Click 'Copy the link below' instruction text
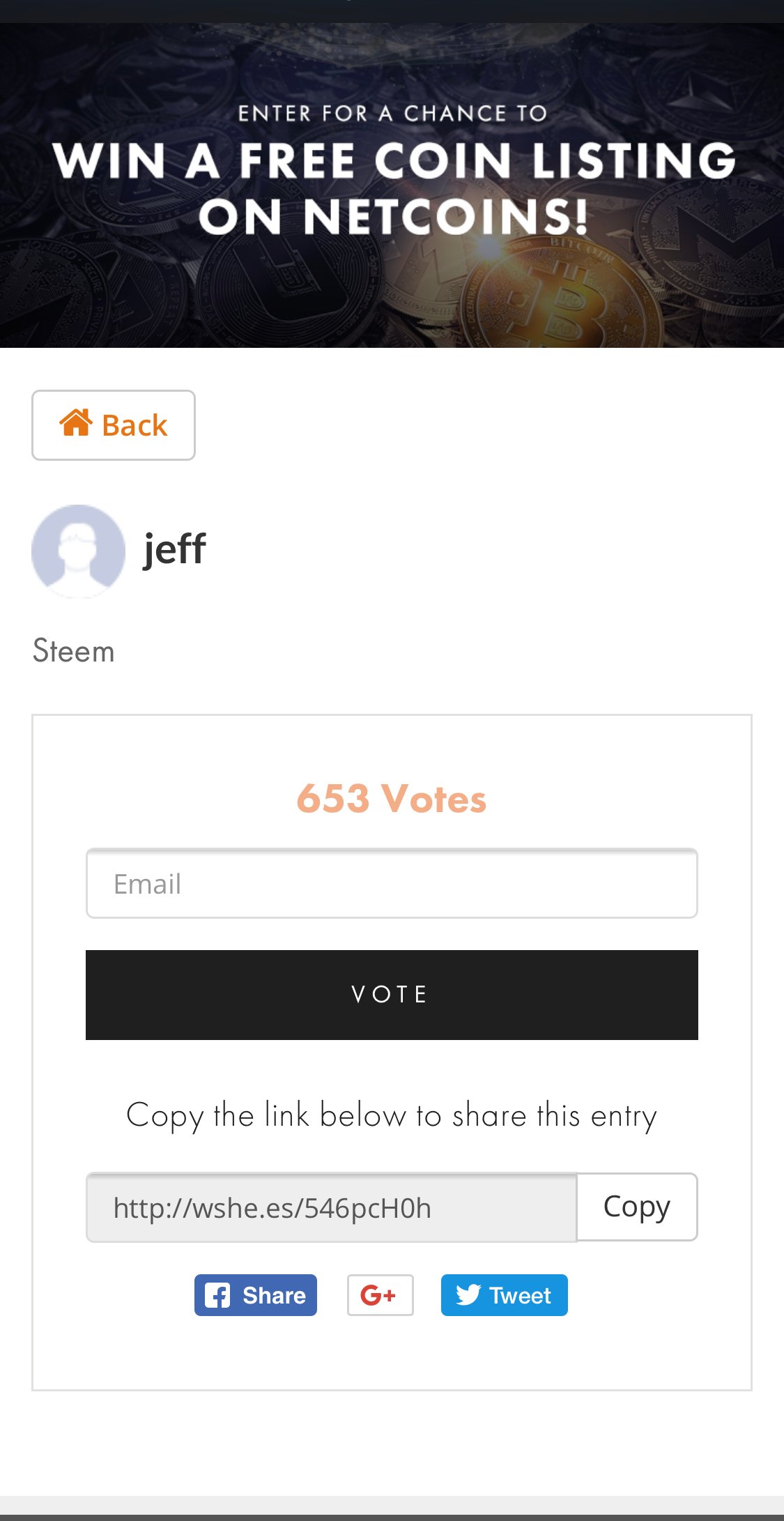This screenshot has height=1521, width=784. click(392, 1115)
